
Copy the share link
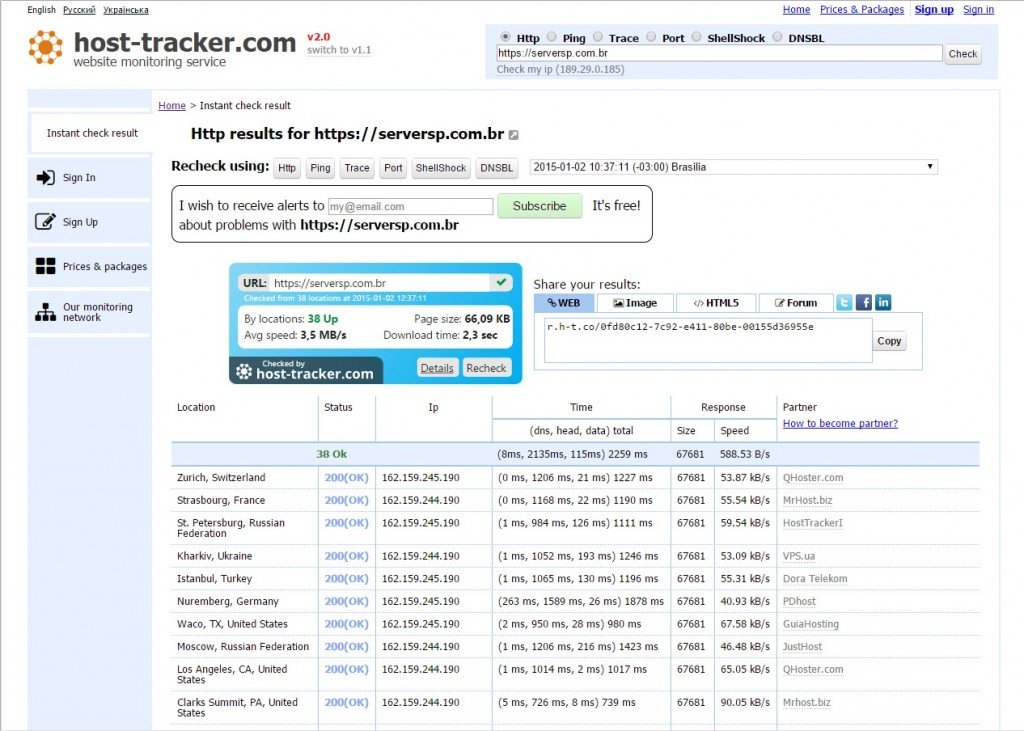tap(889, 341)
